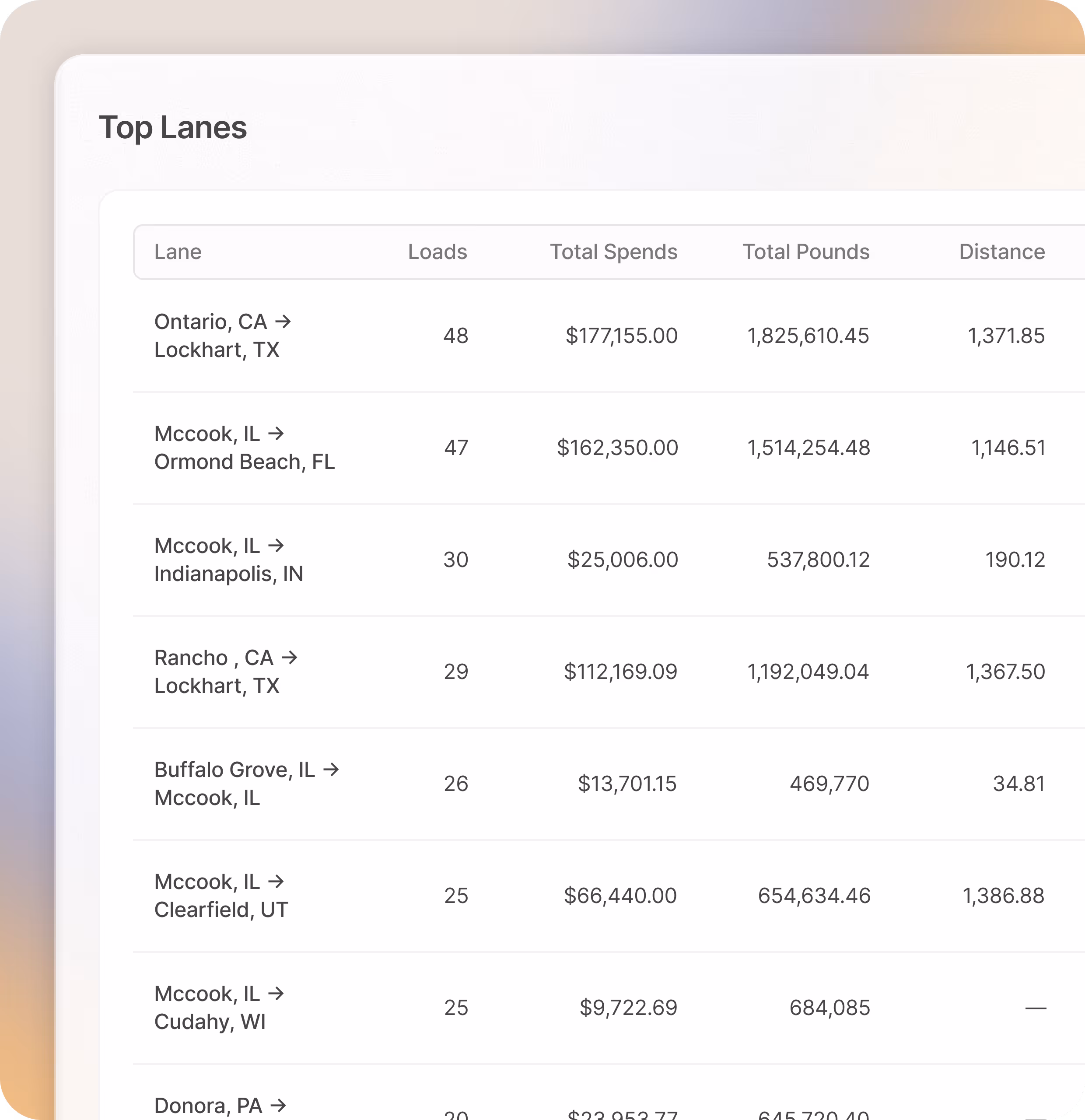Sort by Lane column header
The height and width of the screenshot is (1120, 1085).
click(x=178, y=252)
